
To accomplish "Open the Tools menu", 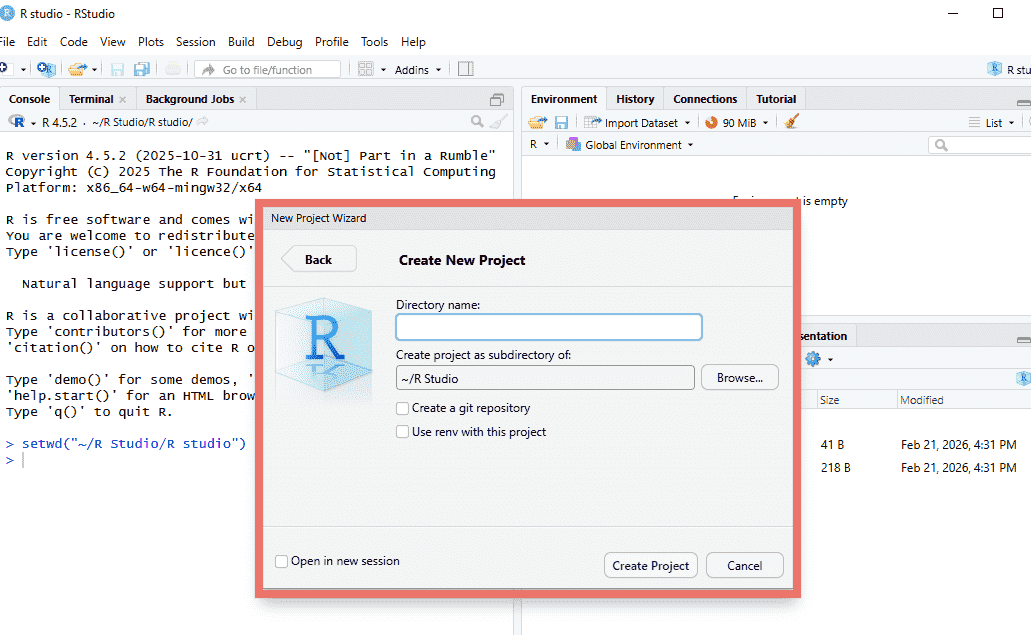I will pos(374,41).
